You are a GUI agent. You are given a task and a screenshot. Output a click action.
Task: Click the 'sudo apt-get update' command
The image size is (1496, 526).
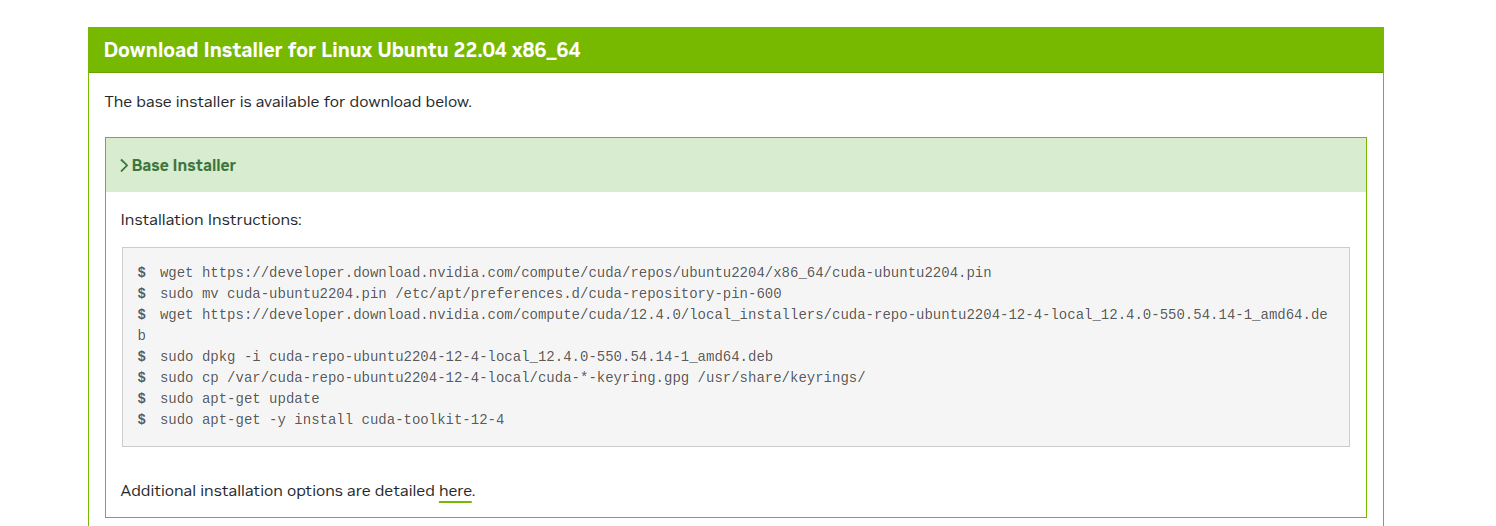239,398
